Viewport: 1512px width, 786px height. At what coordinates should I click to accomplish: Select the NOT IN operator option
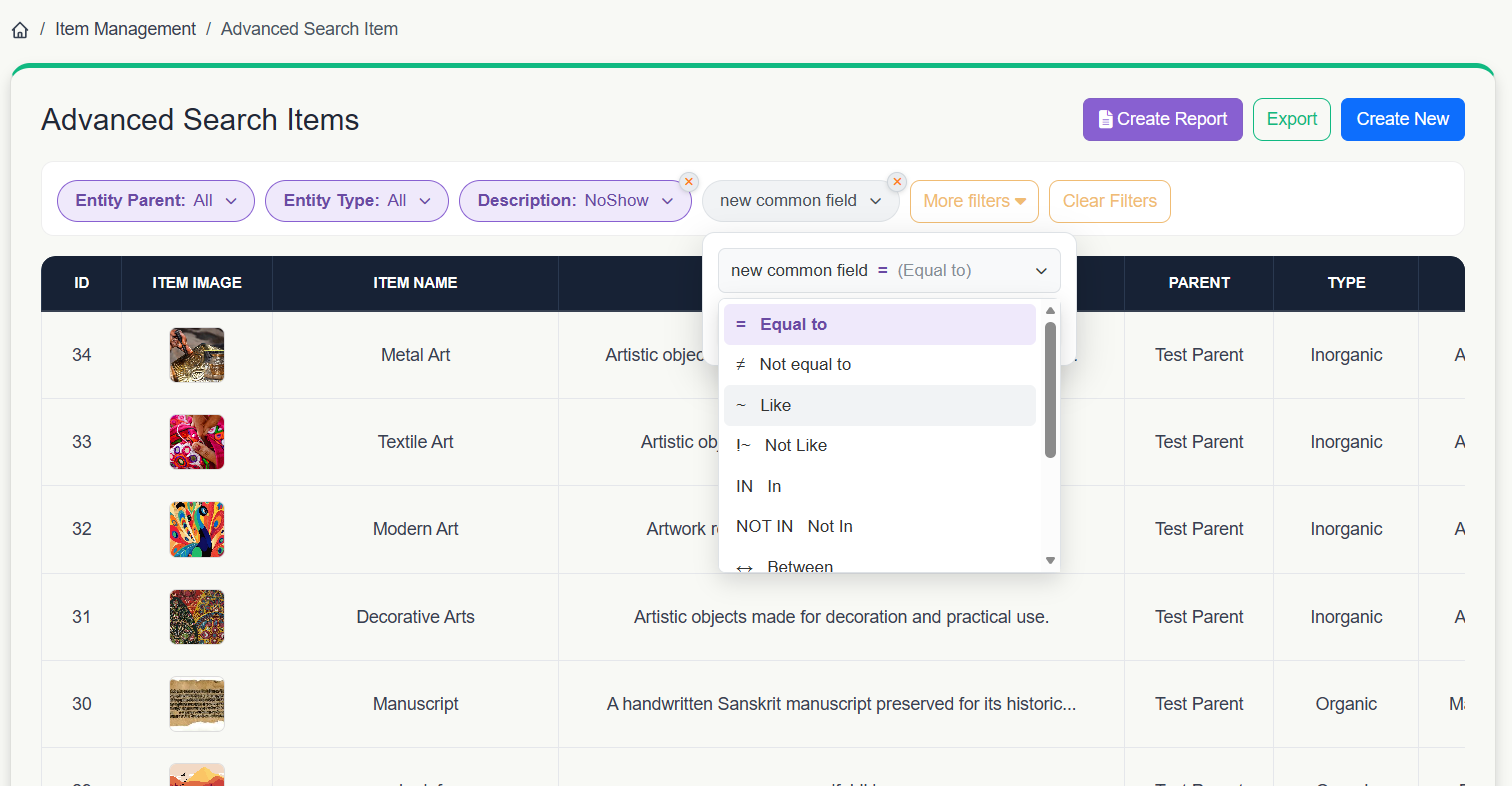880,527
